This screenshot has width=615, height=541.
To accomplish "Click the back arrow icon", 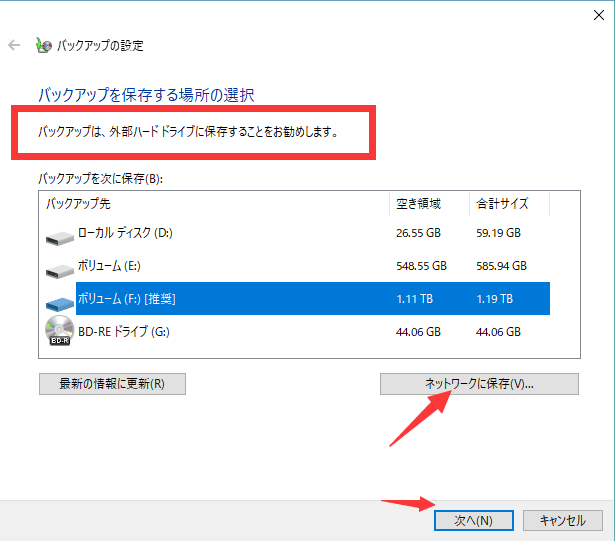I will 14,45.
